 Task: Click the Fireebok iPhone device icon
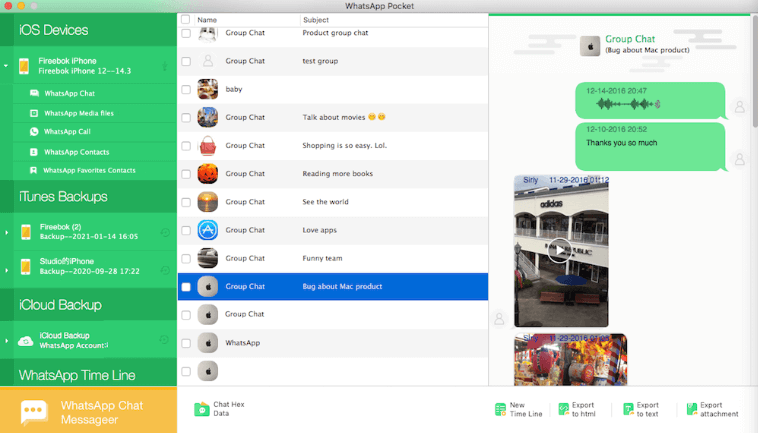[x=24, y=66]
